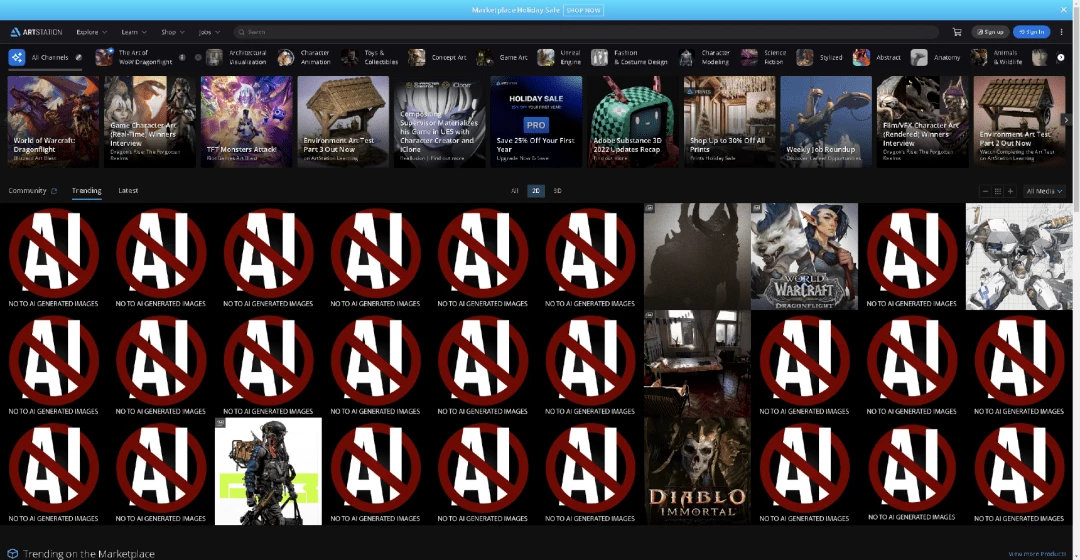
Task: Close the Marketplace Holiday Sale banner
Action: coord(1063,10)
